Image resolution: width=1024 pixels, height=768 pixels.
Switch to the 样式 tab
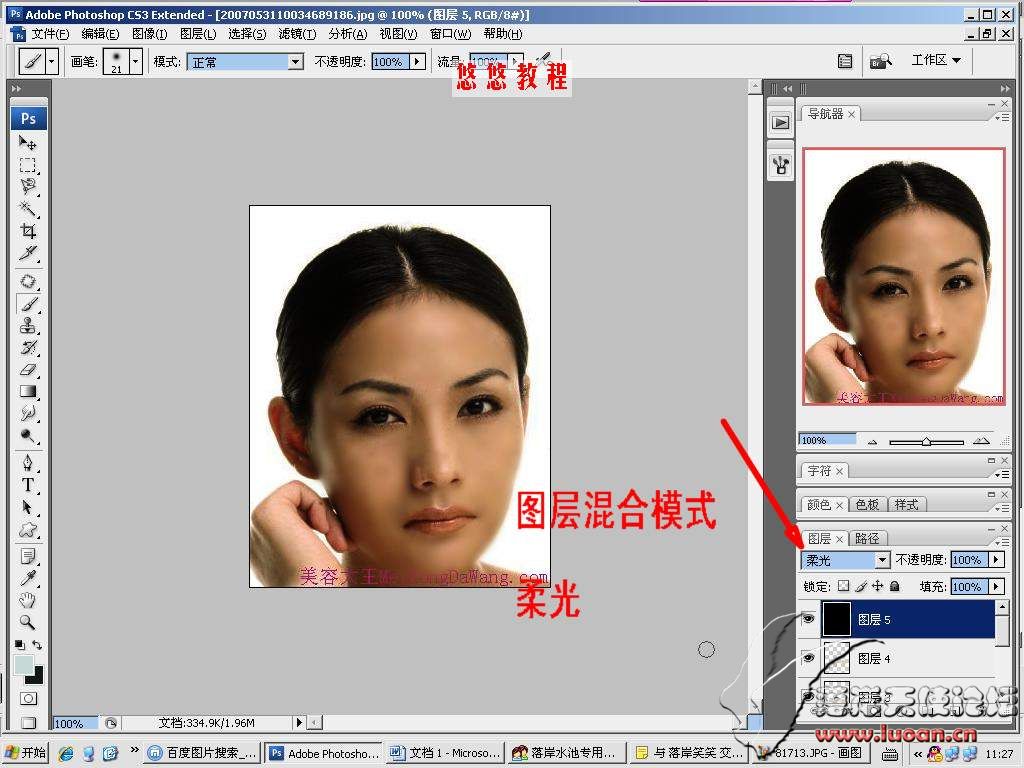click(x=906, y=504)
